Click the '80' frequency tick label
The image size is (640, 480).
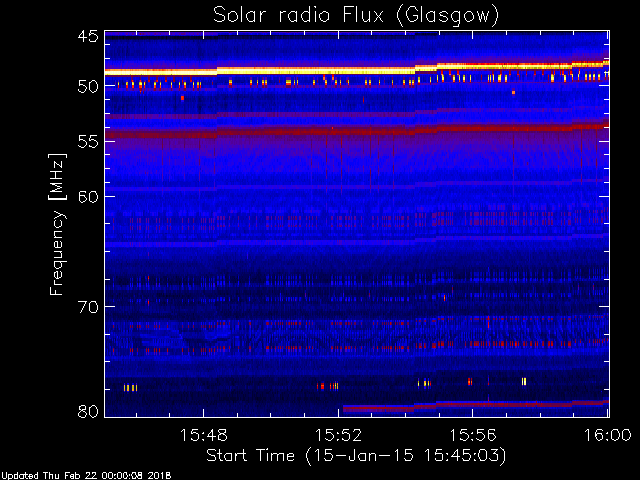[x=88, y=411]
